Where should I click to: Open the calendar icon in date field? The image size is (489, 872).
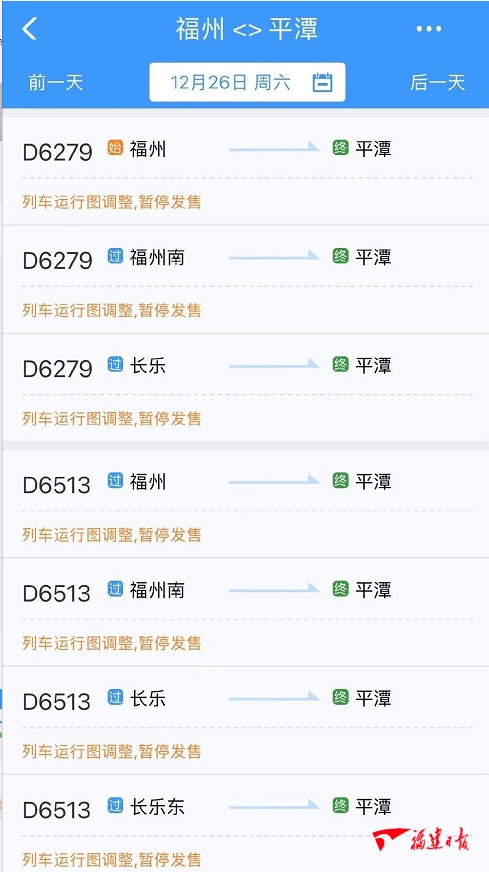322,82
